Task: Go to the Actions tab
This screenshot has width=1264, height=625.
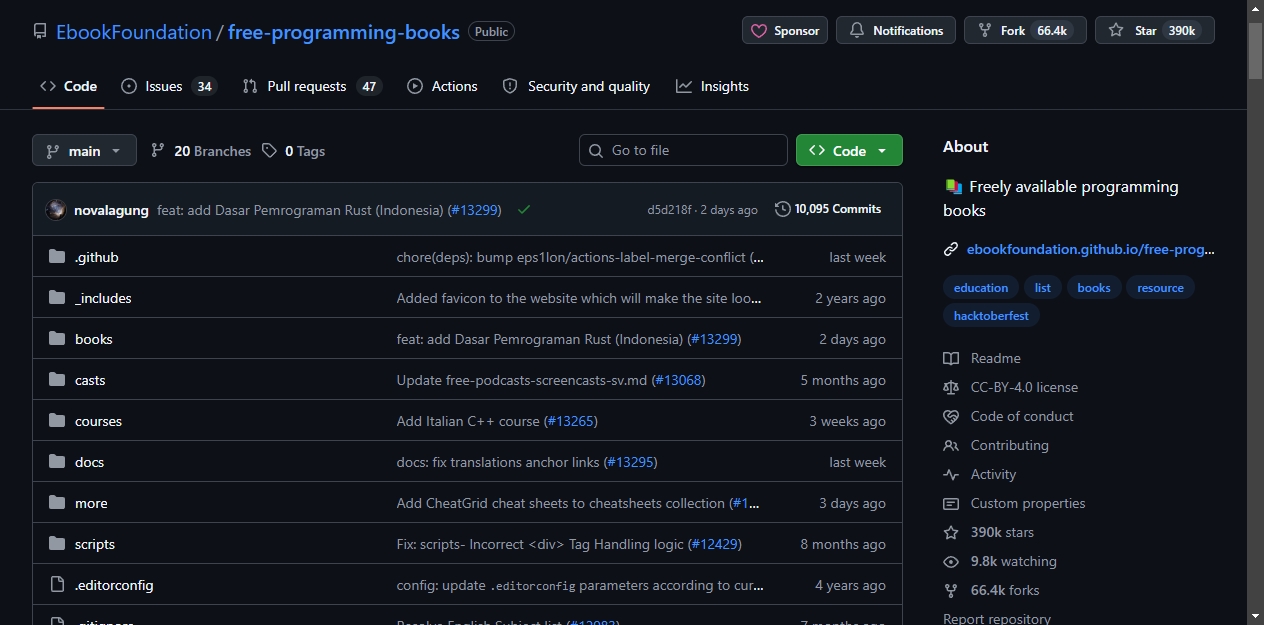Action: (442, 86)
